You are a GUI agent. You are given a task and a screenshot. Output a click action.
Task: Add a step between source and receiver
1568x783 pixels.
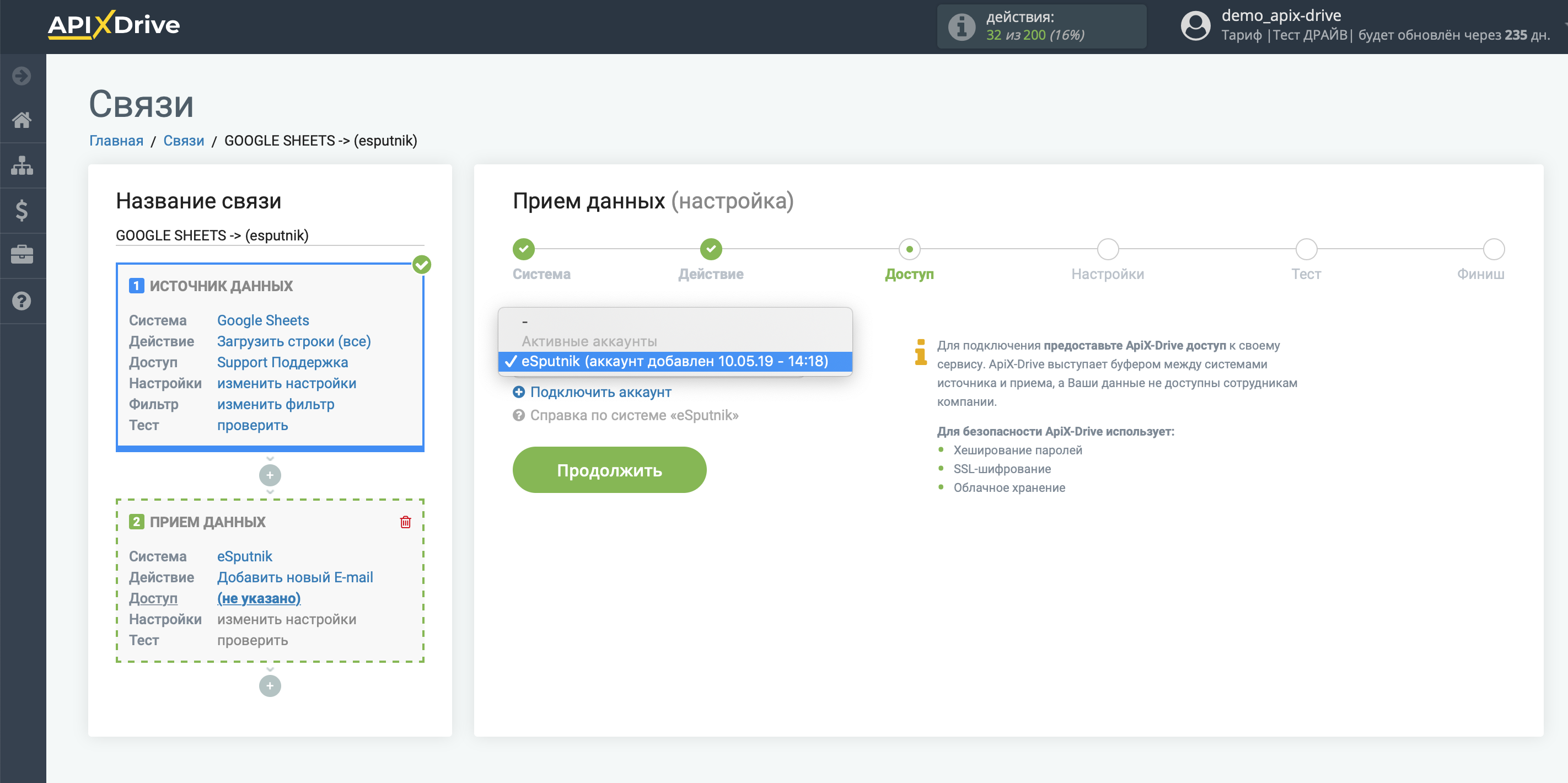(x=270, y=475)
